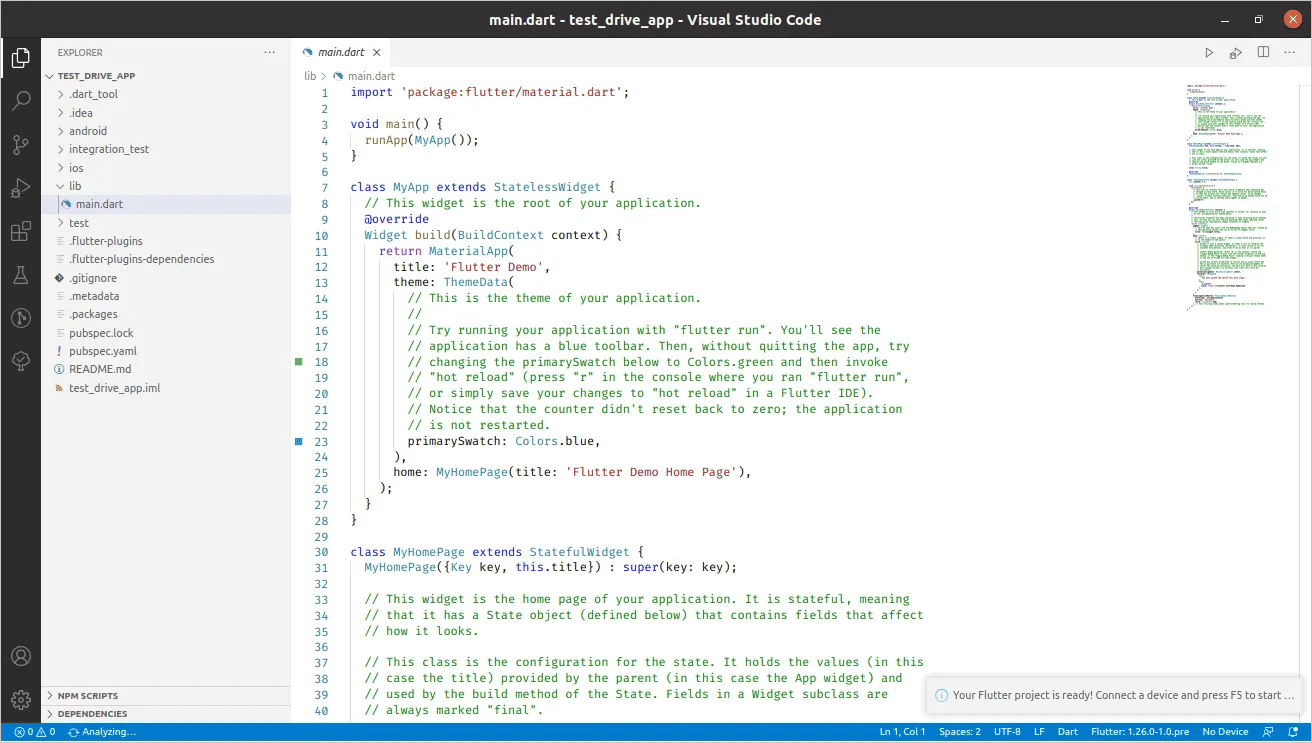Open the Manage gear icon
Screen dimensions: 1312x743
pyautogui.click(x=20, y=700)
